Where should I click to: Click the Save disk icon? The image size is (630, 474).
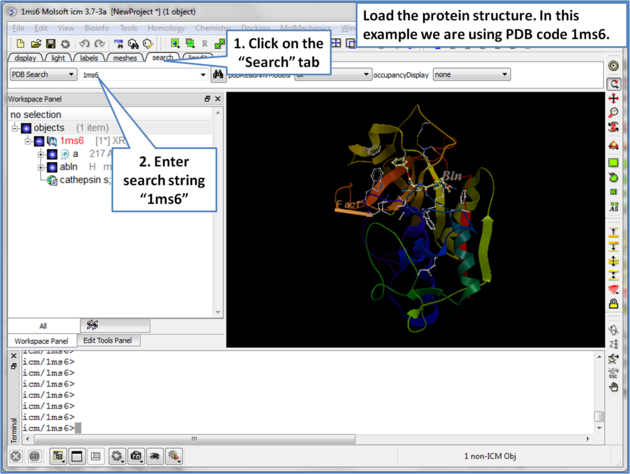click(x=50, y=44)
